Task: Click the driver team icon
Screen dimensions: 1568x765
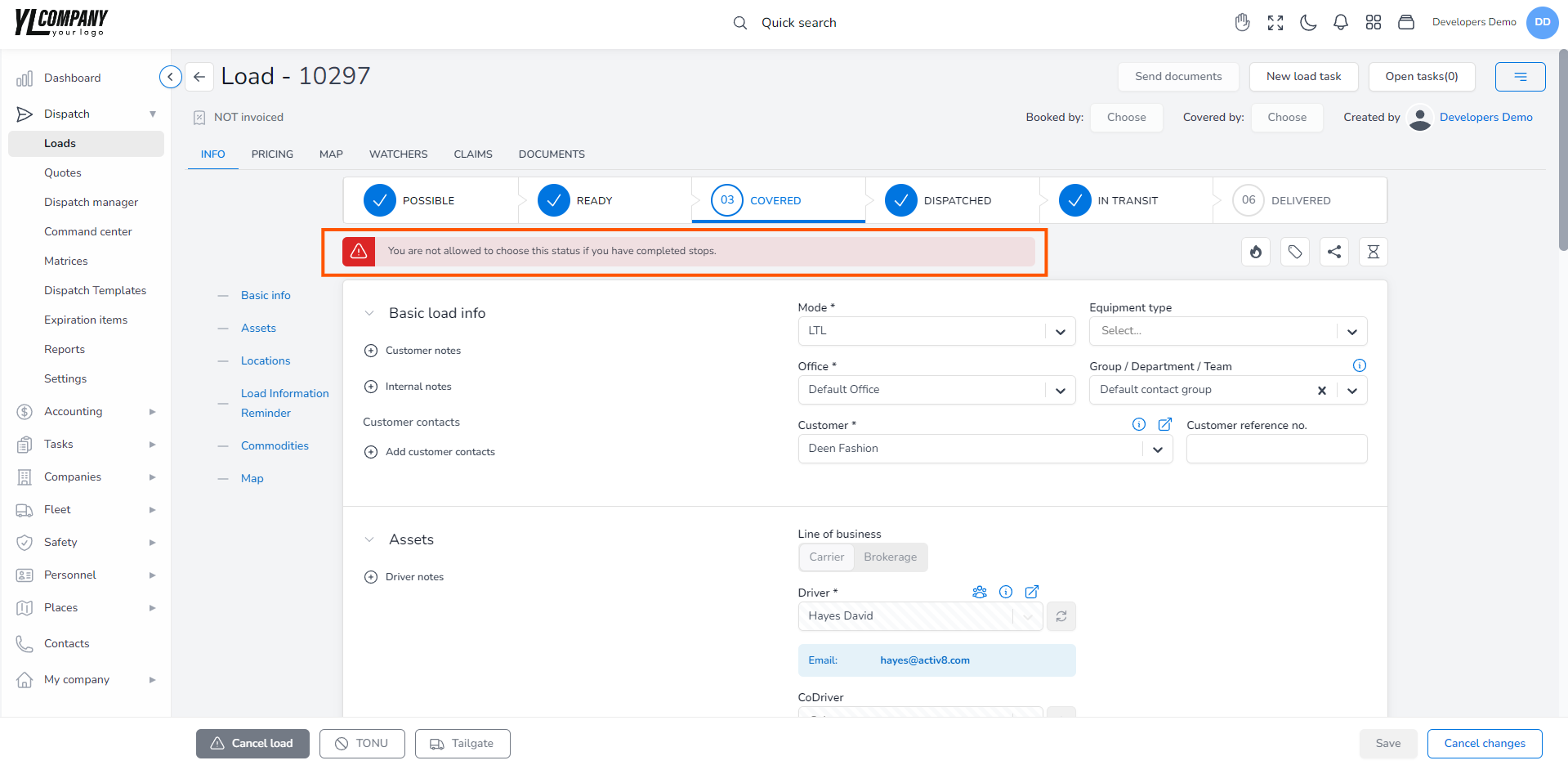Action: (980, 592)
